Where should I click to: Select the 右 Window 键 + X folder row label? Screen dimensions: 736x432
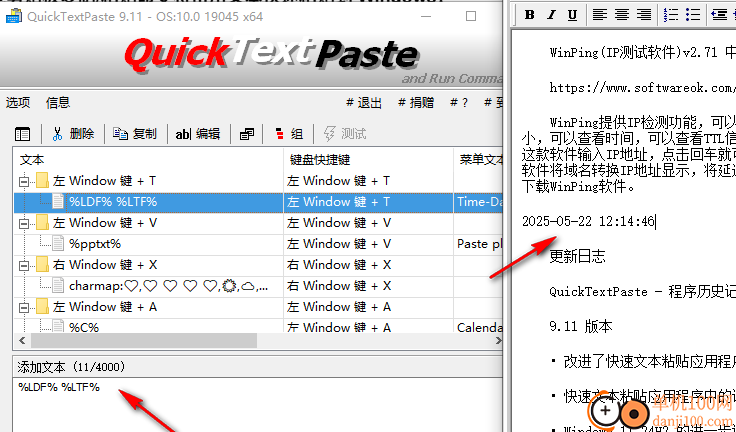pyautogui.click(x=105, y=265)
